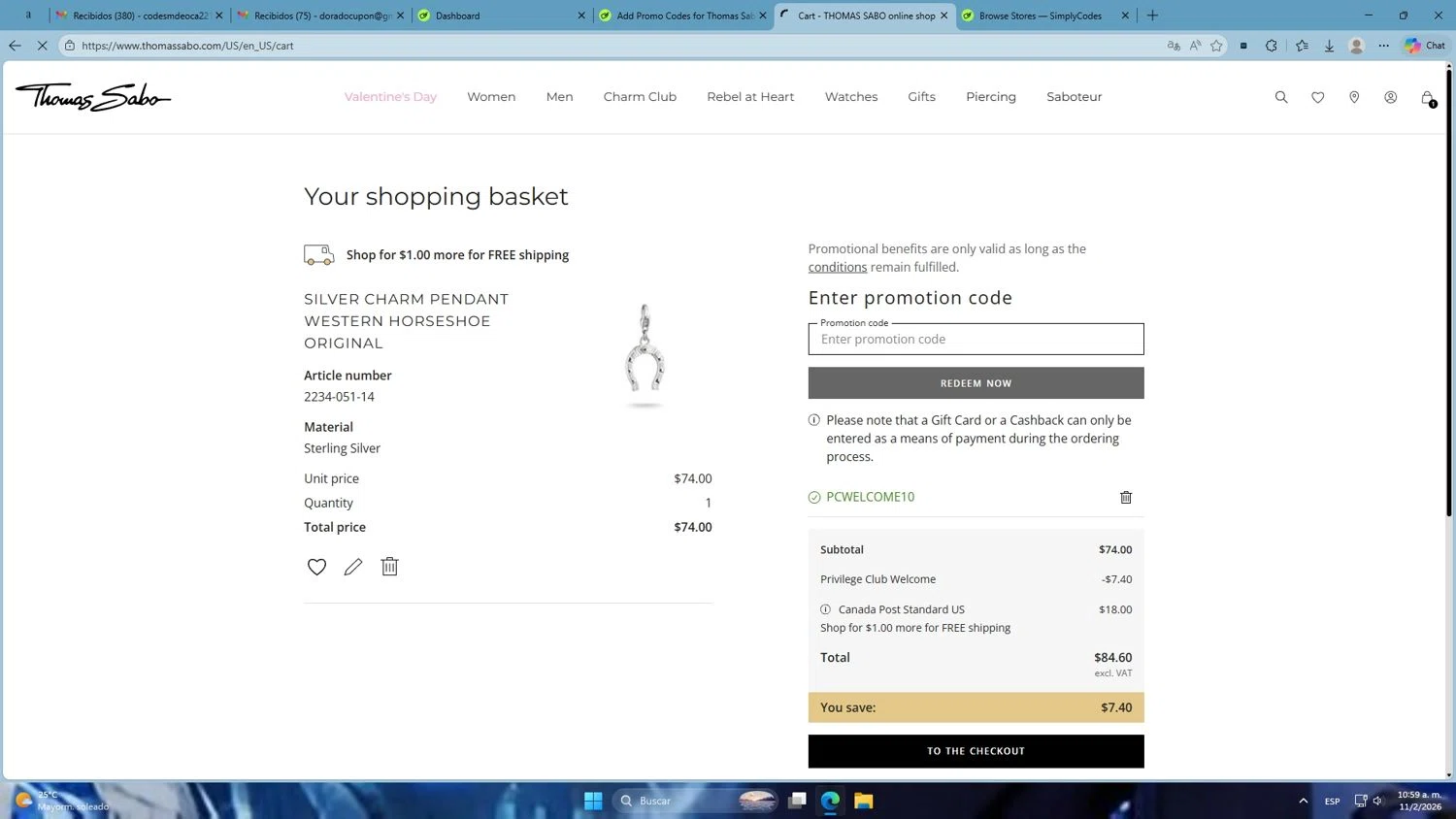Screen dimensions: 1456x819
Task: Click the article number 2234-051-14
Action: (x=339, y=397)
